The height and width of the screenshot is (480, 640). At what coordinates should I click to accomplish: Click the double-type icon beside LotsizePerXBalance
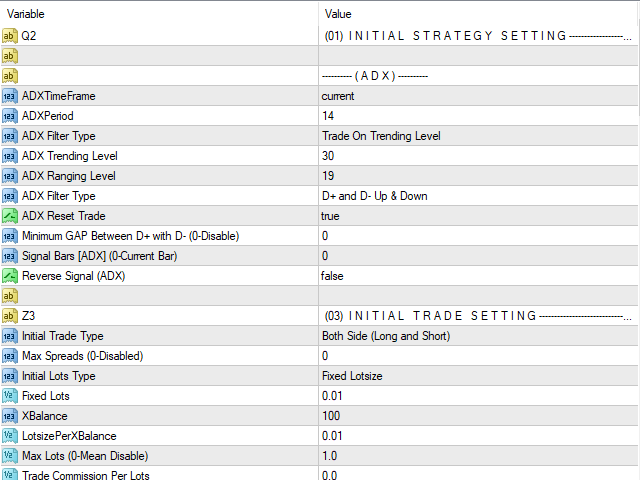10,436
